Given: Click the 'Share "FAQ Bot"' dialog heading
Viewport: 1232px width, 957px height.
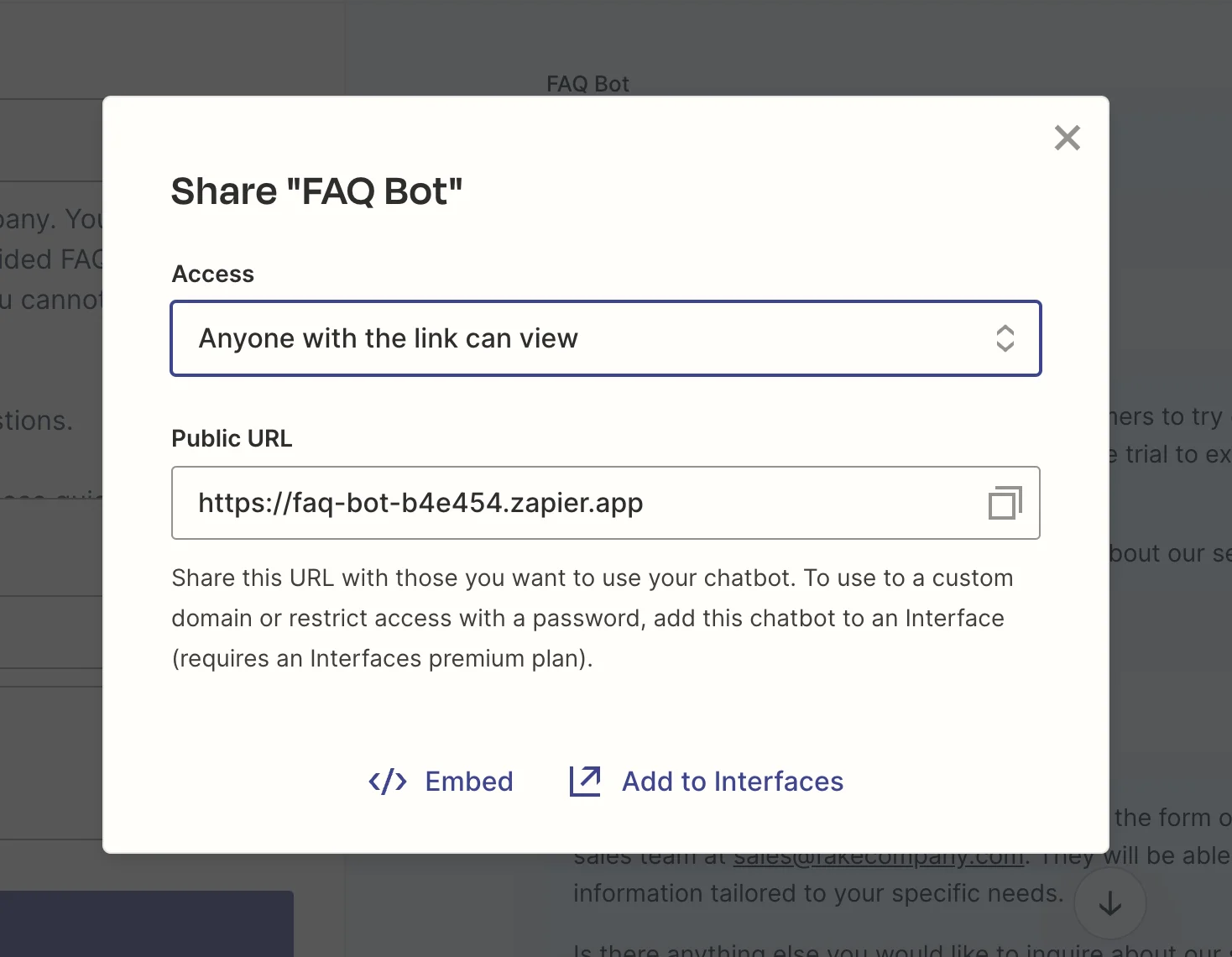Looking at the screenshot, I should pos(317,191).
